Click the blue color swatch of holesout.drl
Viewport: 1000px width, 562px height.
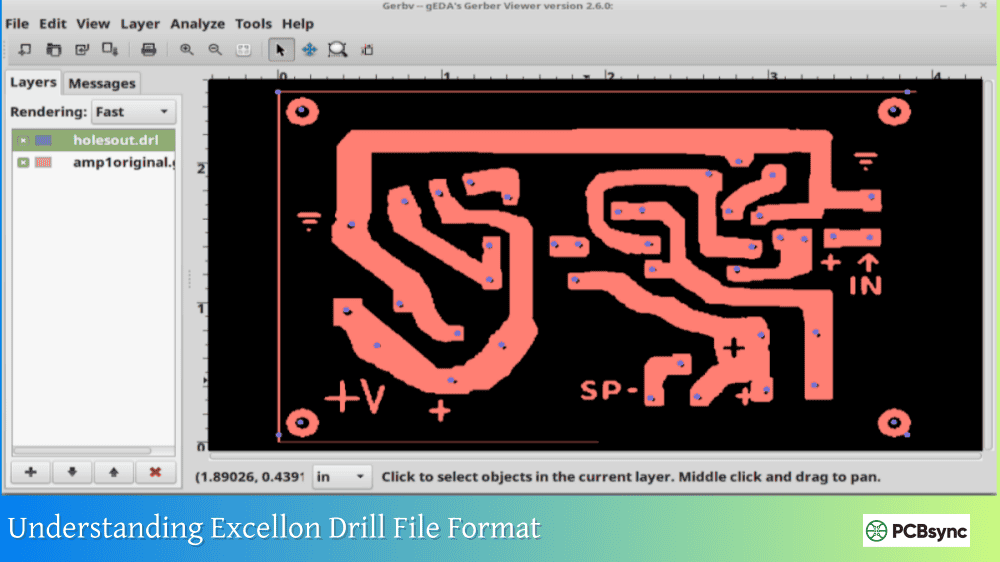click(x=43, y=140)
